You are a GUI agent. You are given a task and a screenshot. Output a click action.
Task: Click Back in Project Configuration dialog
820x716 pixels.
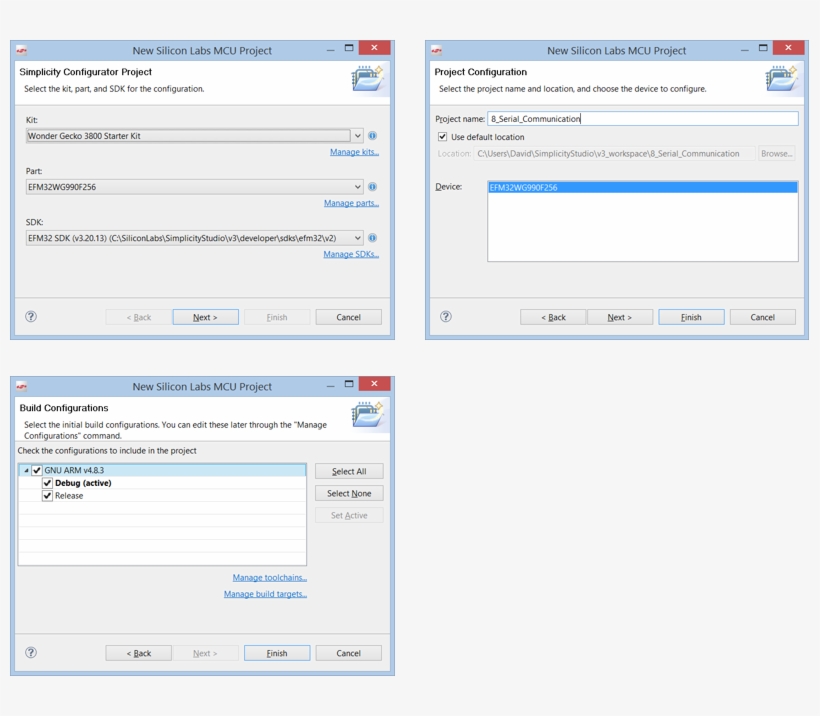(553, 317)
